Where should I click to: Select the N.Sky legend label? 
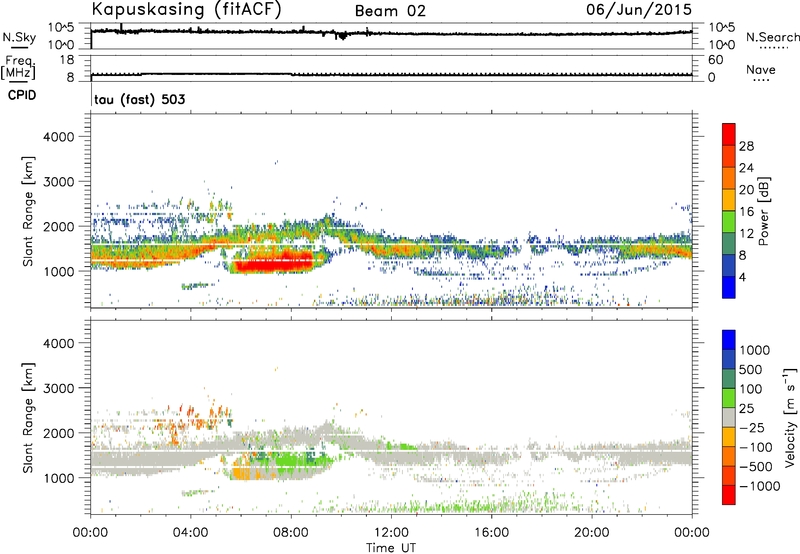[19, 37]
